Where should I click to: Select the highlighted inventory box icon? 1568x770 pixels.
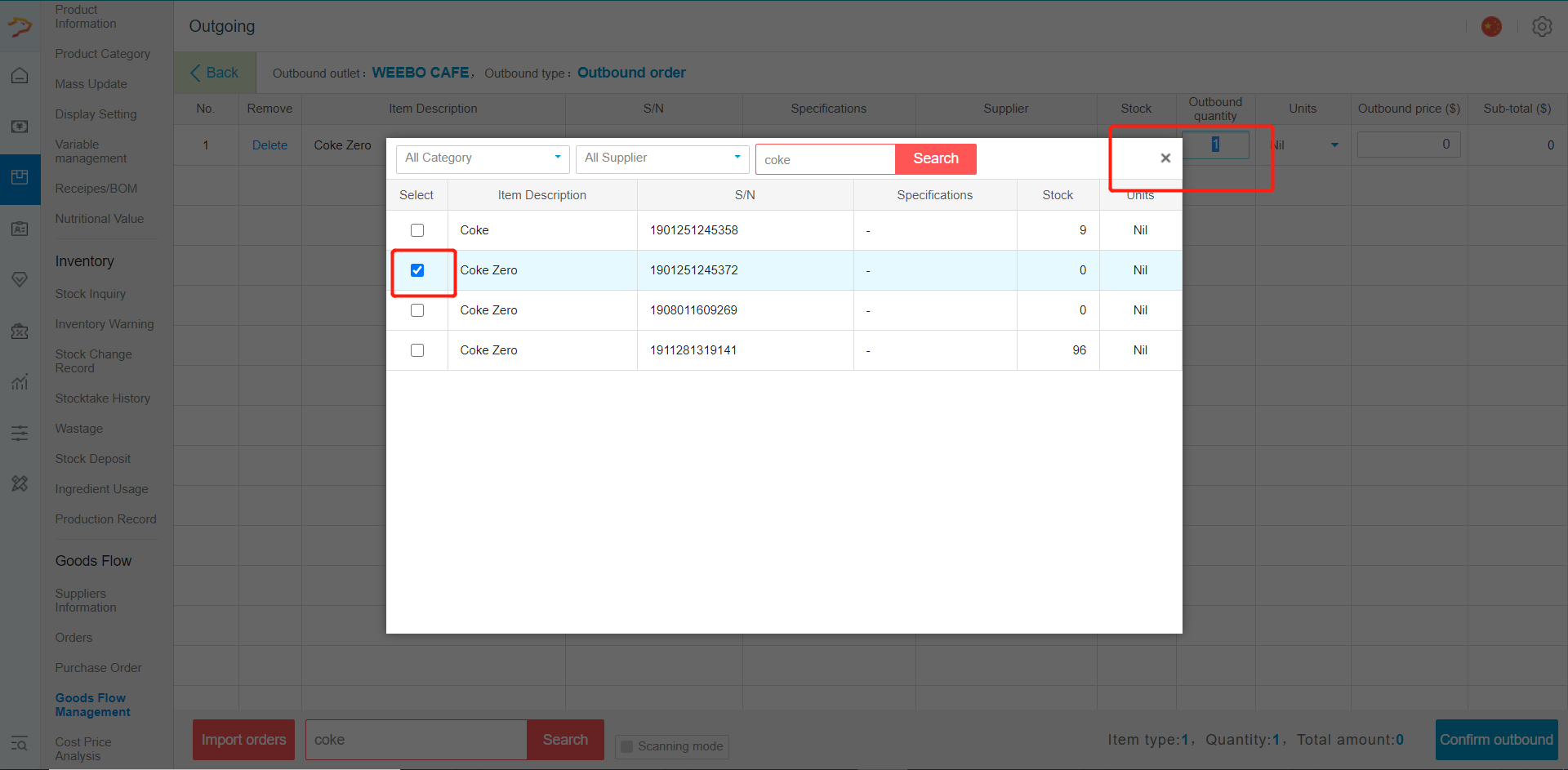(20, 178)
